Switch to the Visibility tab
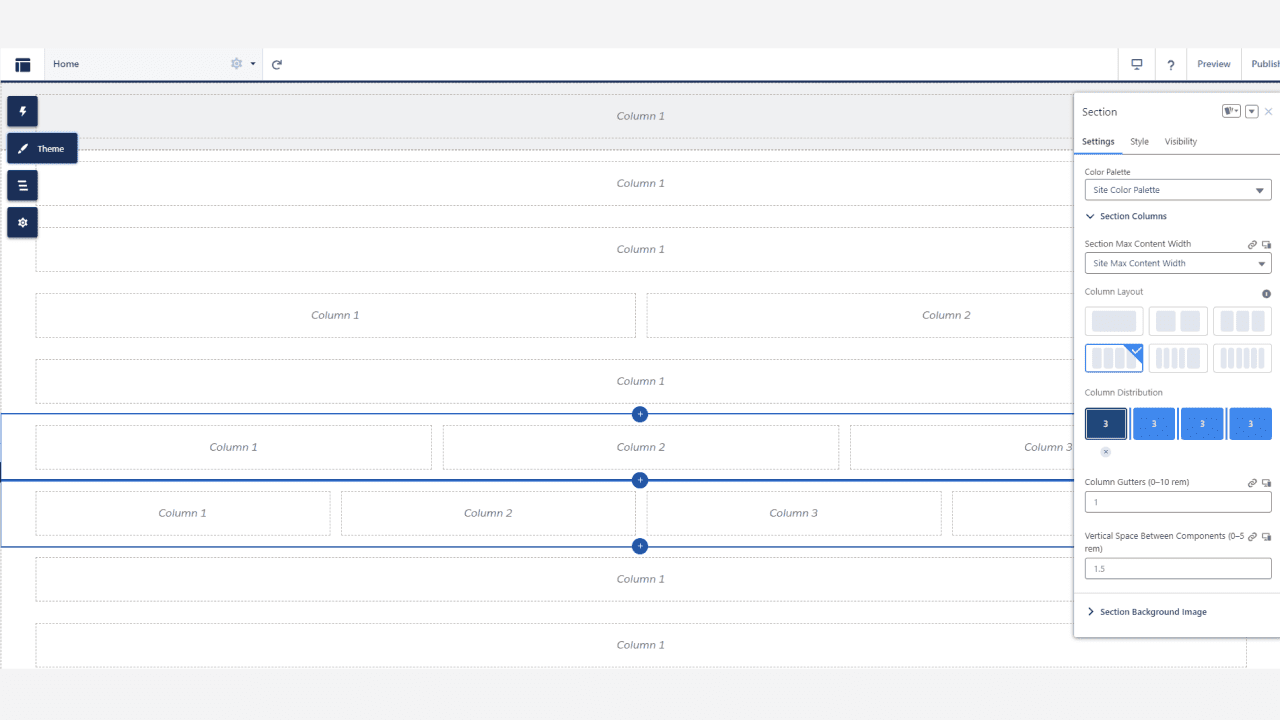 click(x=1180, y=141)
